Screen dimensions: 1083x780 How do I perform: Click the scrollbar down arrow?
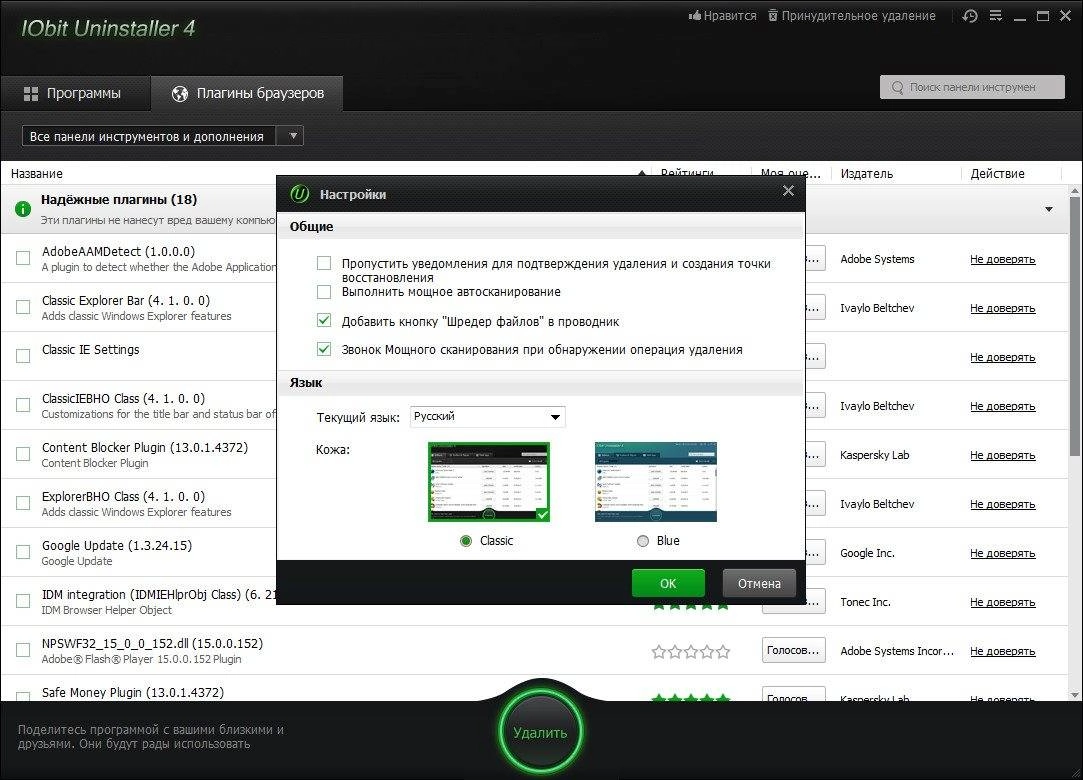coord(1075,694)
